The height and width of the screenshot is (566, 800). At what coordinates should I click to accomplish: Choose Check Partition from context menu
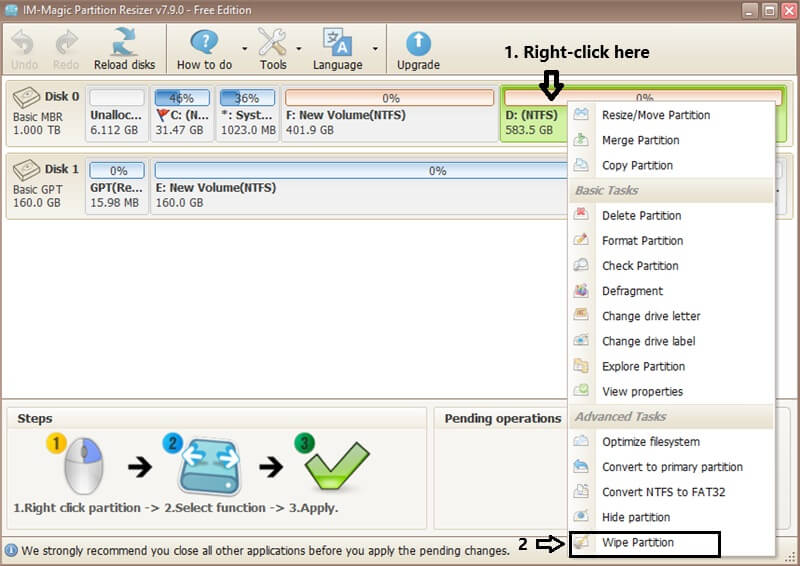pyautogui.click(x=671, y=265)
